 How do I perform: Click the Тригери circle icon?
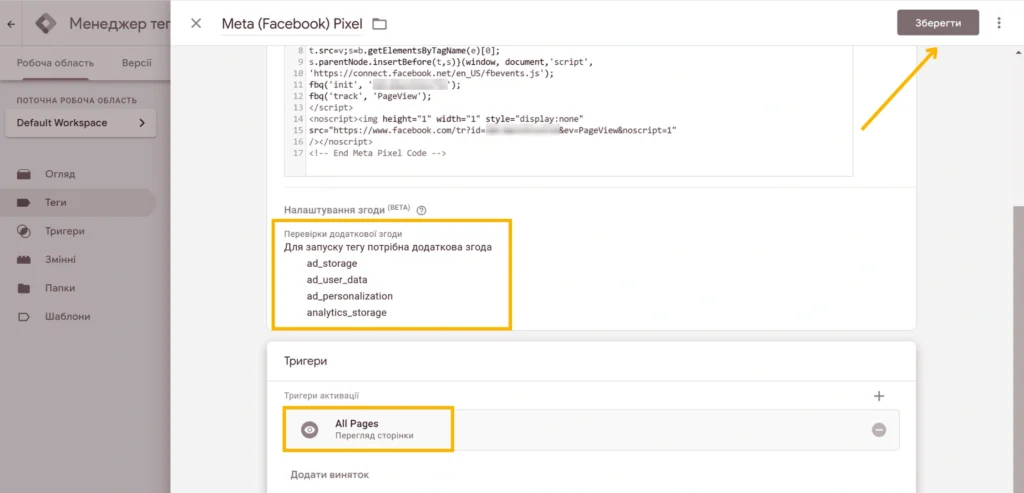pos(24,231)
